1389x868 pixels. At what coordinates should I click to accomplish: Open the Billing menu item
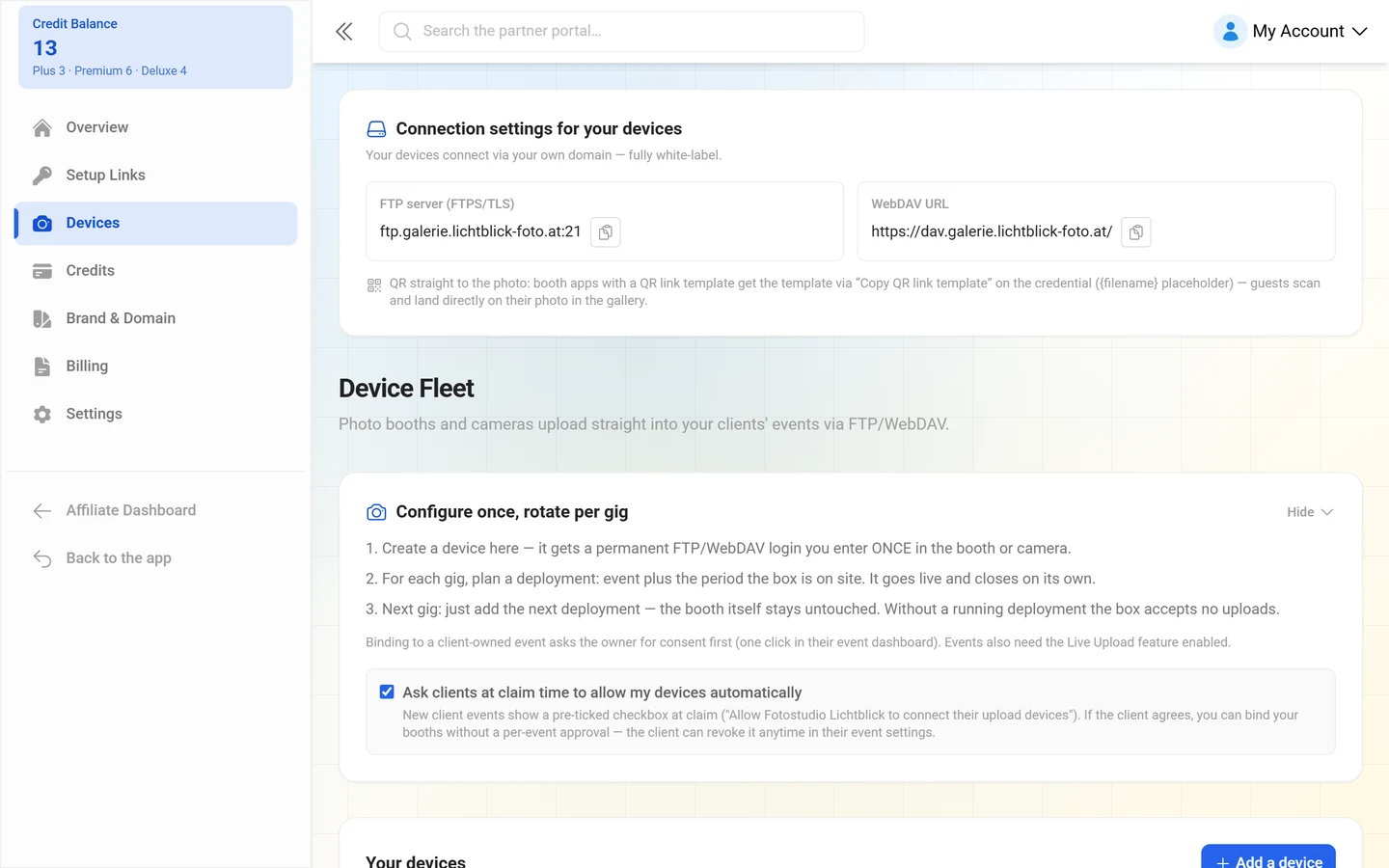155,366
